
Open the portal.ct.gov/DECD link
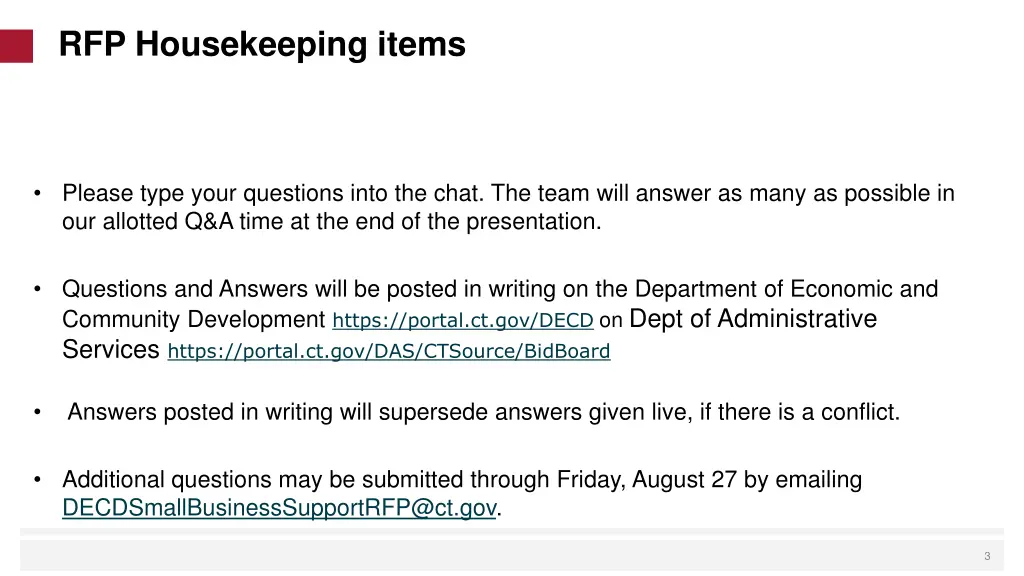[x=463, y=321]
